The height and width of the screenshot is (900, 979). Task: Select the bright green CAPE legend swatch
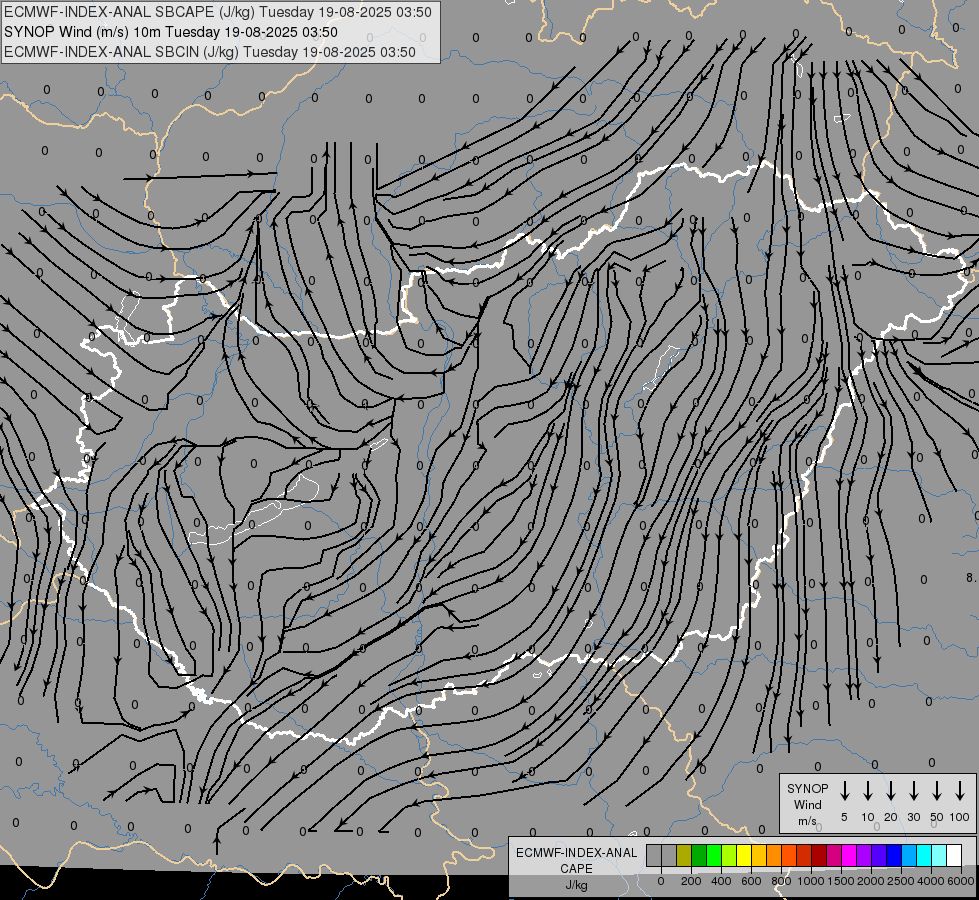click(x=714, y=855)
